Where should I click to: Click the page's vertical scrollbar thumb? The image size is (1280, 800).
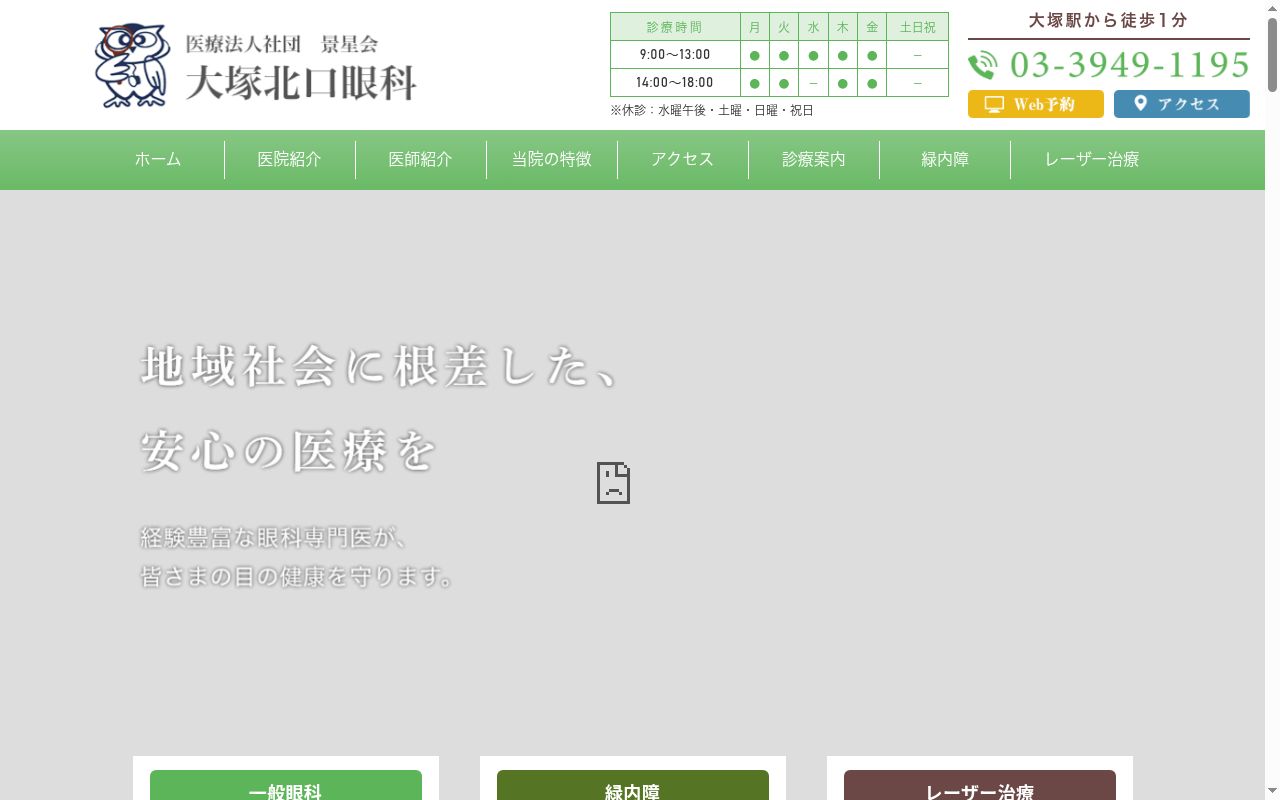tap(1272, 57)
